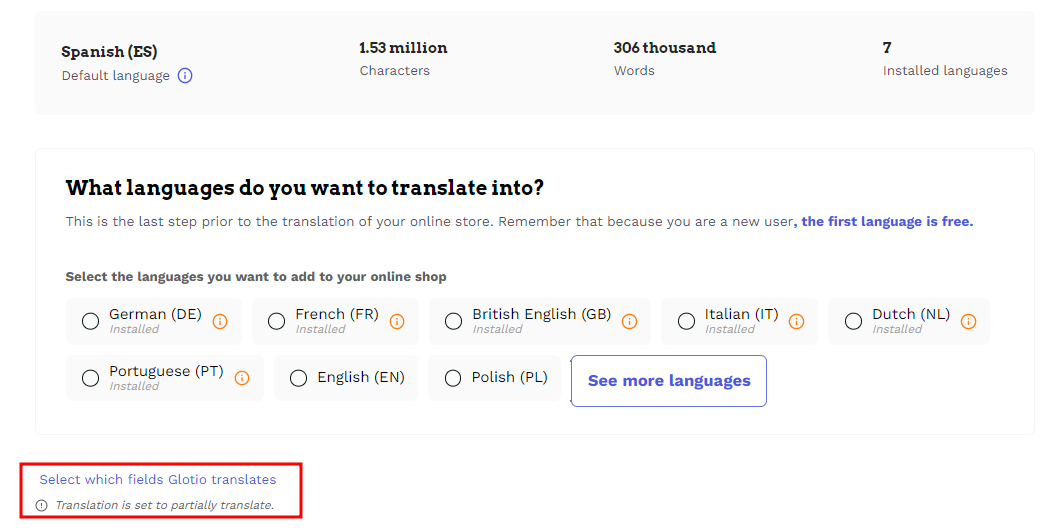Select the Italian (IT) radio button

686,322
